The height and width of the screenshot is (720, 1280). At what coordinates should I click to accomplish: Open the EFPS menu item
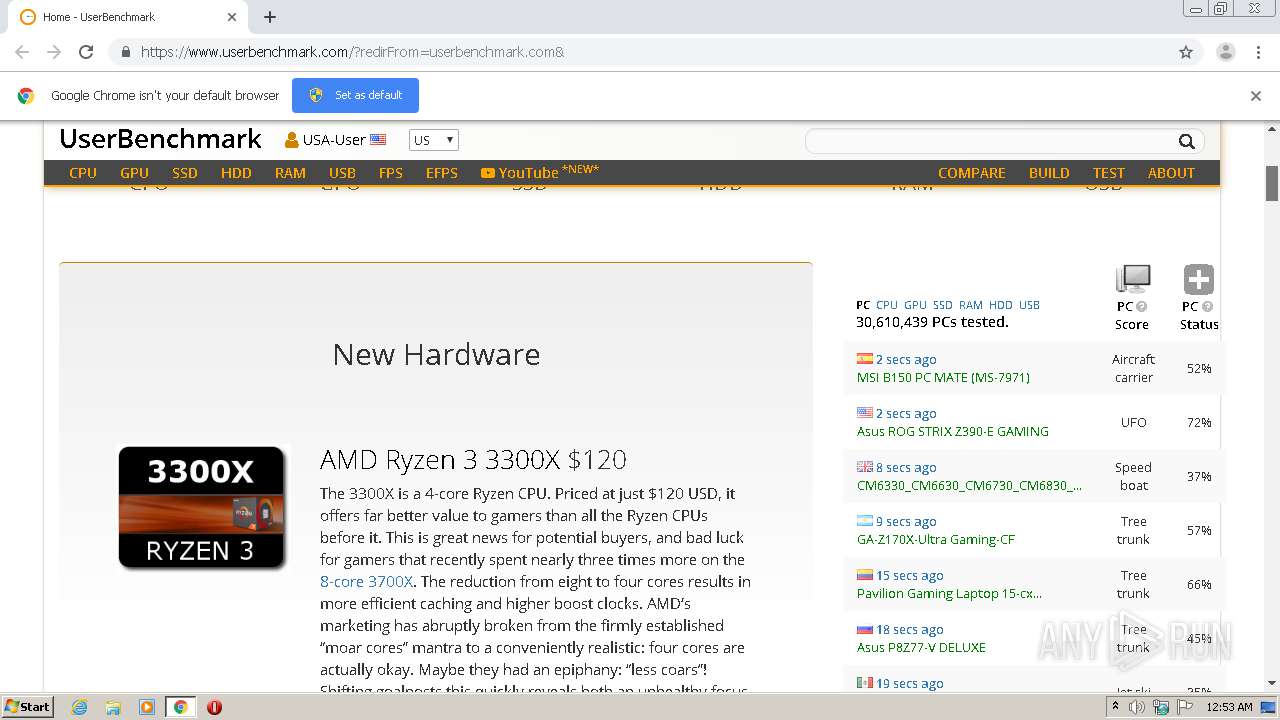(442, 173)
